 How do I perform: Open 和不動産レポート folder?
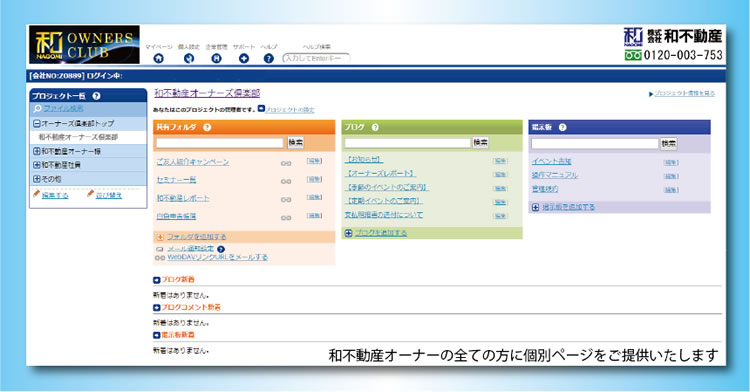tap(183, 198)
